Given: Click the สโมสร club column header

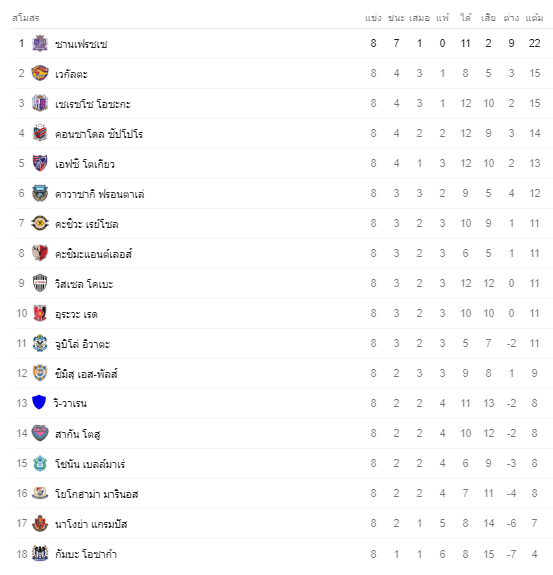Looking at the screenshot, I should (25, 18).
